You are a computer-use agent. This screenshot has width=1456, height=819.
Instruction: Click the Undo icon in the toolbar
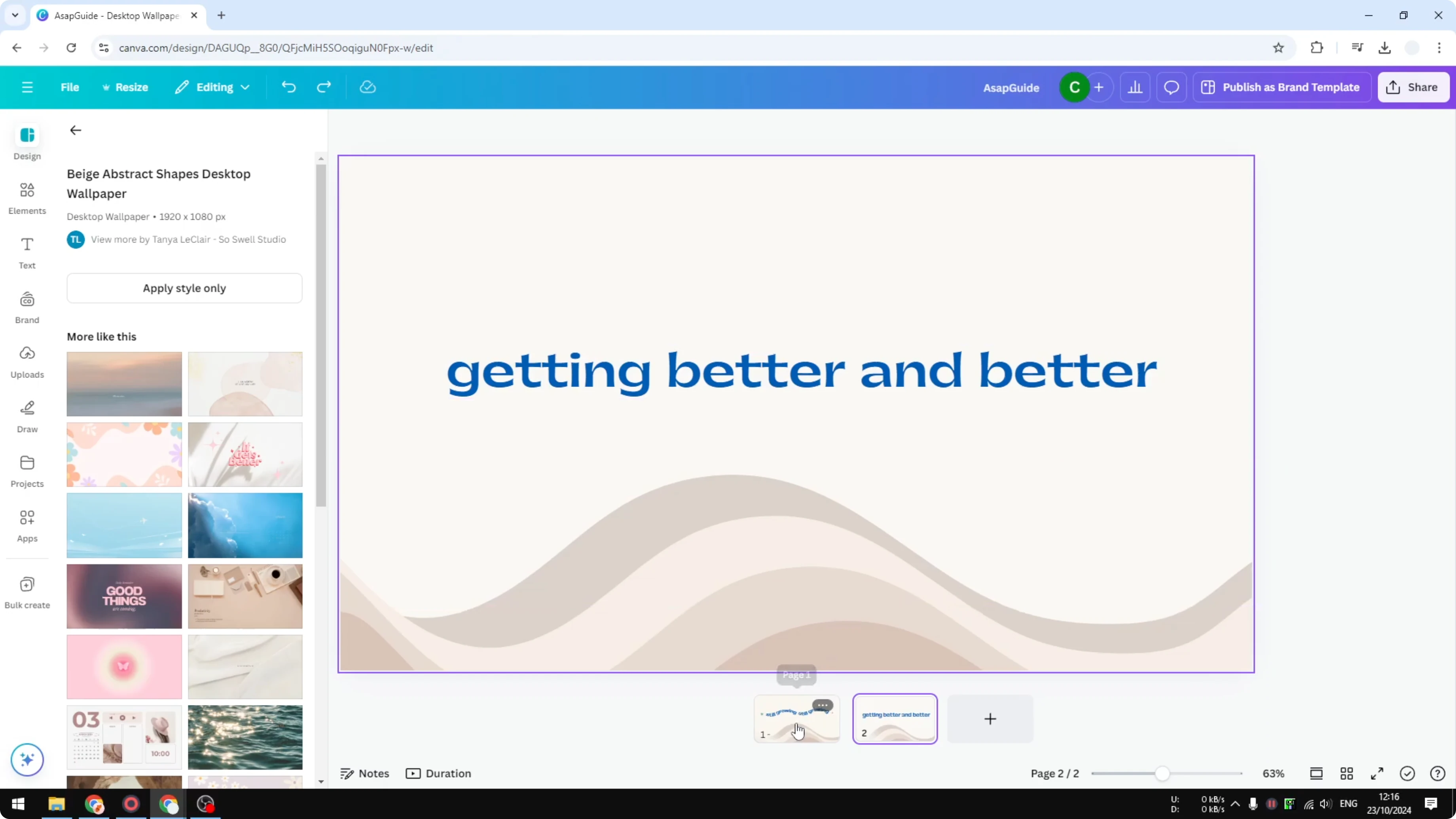(288, 87)
